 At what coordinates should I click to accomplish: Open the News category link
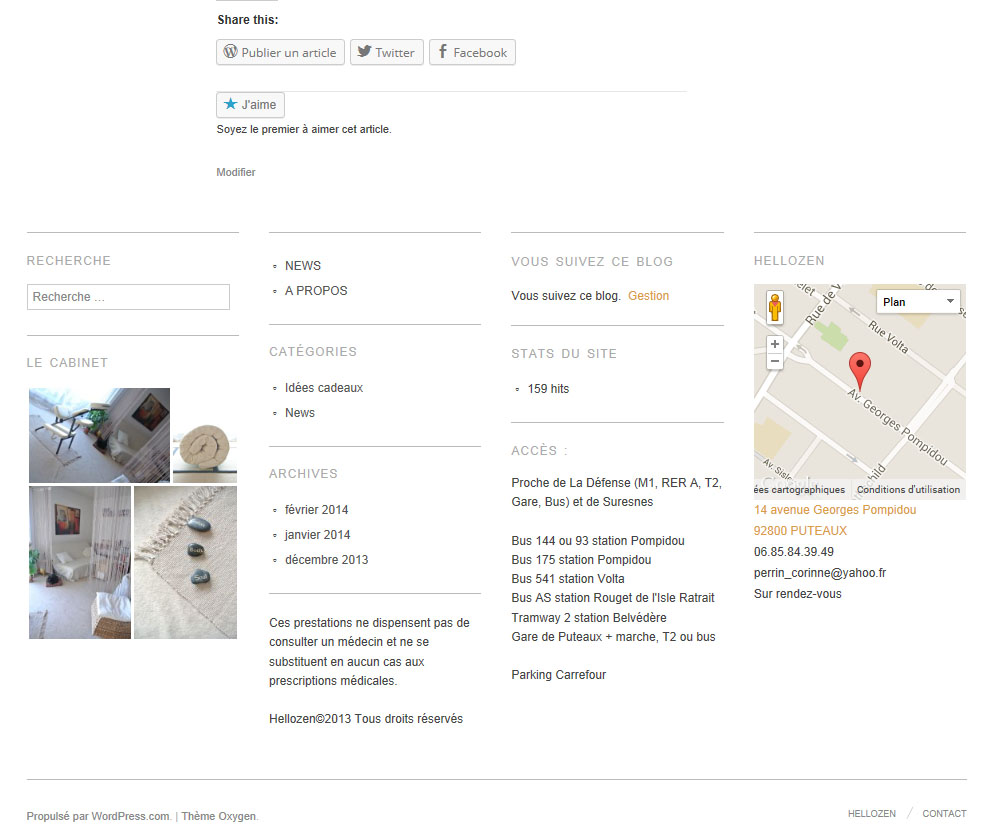pyautogui.click(x=300, y=413)
